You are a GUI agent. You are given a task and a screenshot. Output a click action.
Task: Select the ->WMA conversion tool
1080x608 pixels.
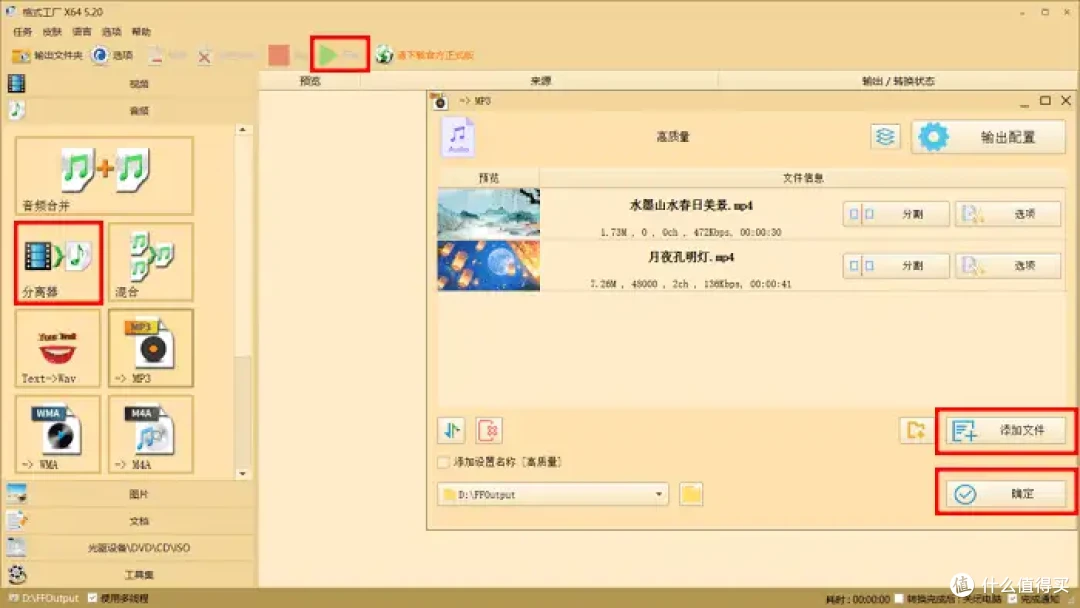click(x=58, y=434)
